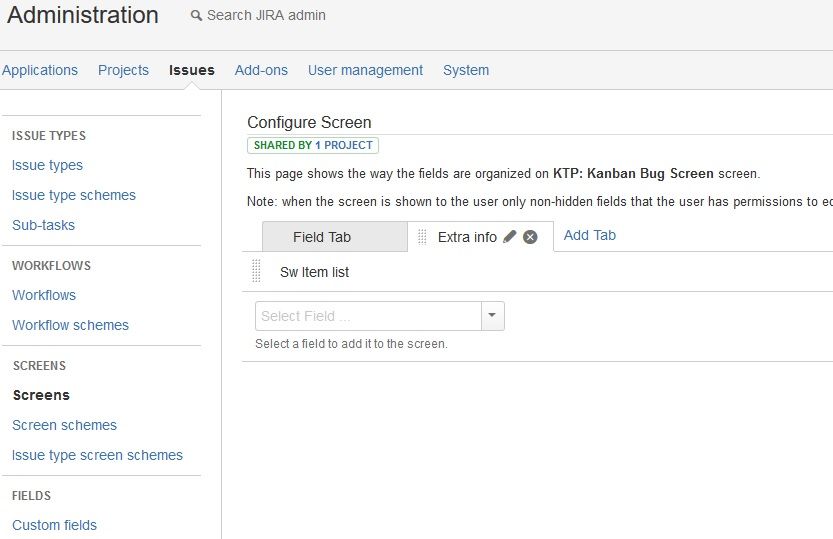Select the Sw Item list field row

[x=538, y=272]
